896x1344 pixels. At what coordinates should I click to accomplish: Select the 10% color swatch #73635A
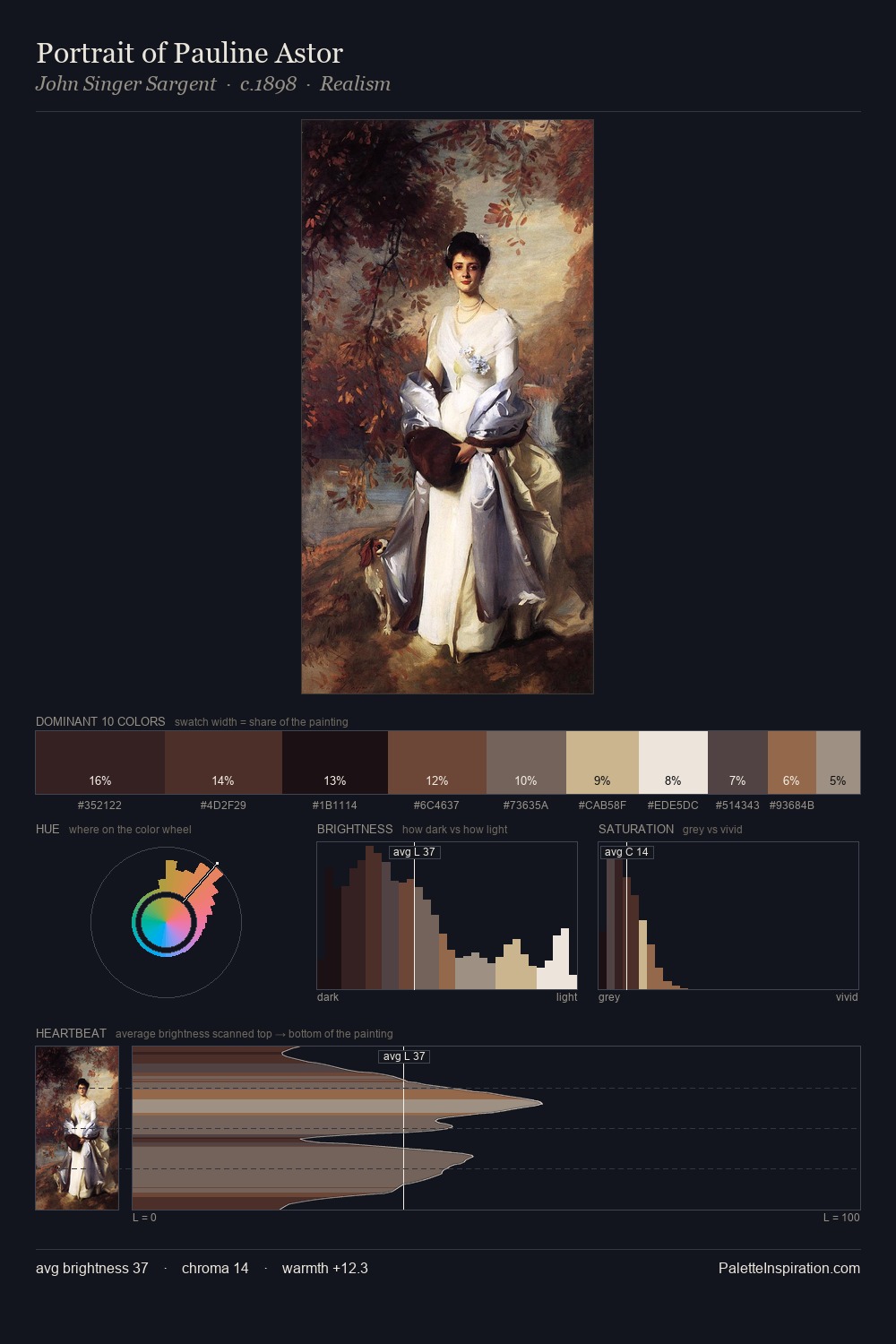tap(526, 762)
